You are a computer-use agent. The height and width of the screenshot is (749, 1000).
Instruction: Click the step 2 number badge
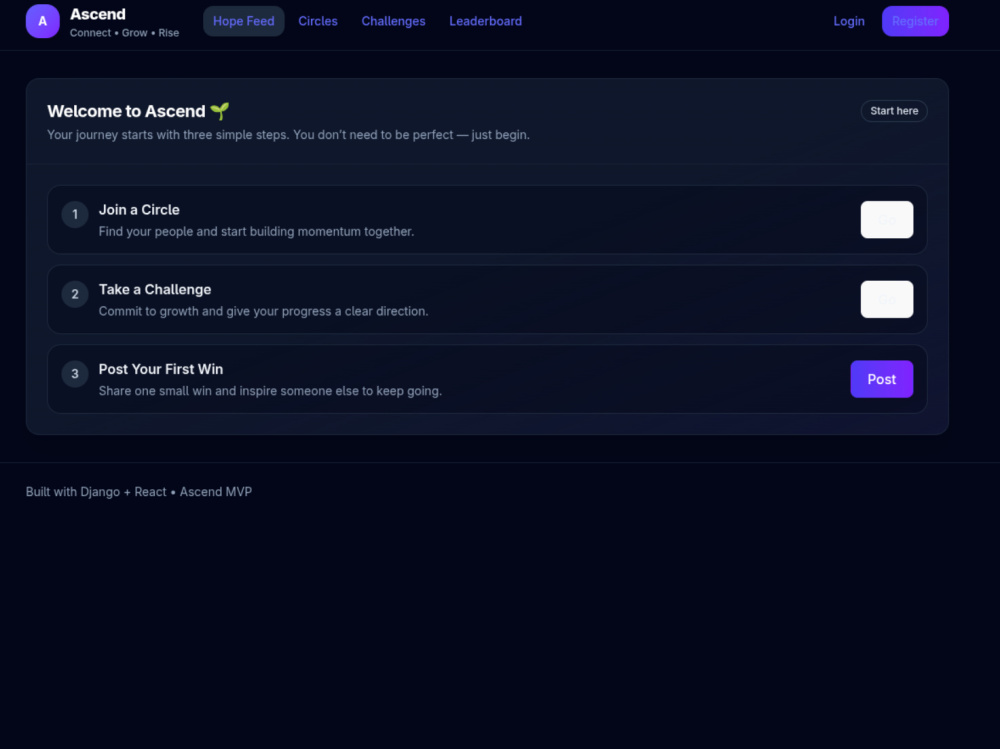click(x=75, y=294)
